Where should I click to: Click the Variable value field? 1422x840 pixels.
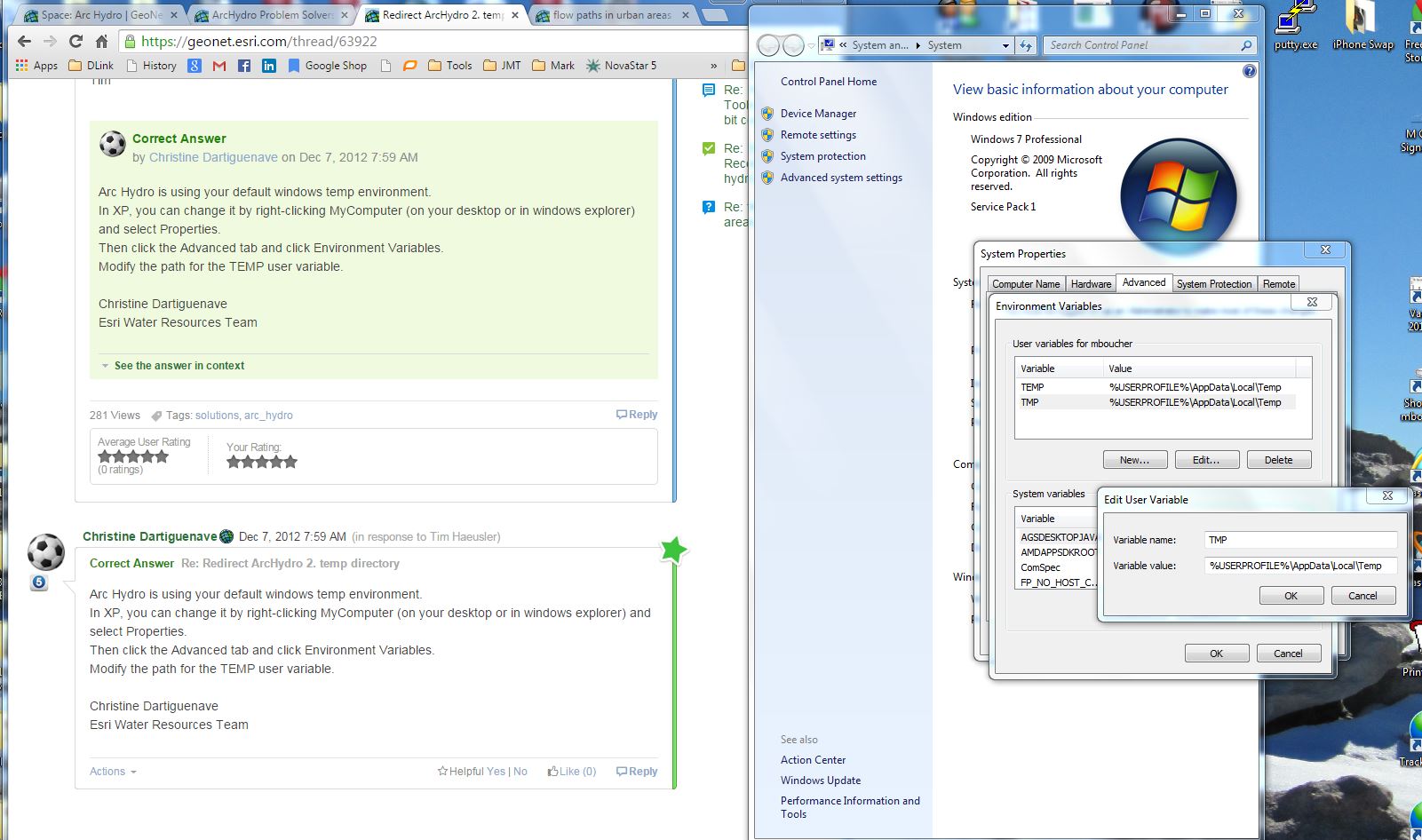pyautogui.click(x=1301, y=566)
